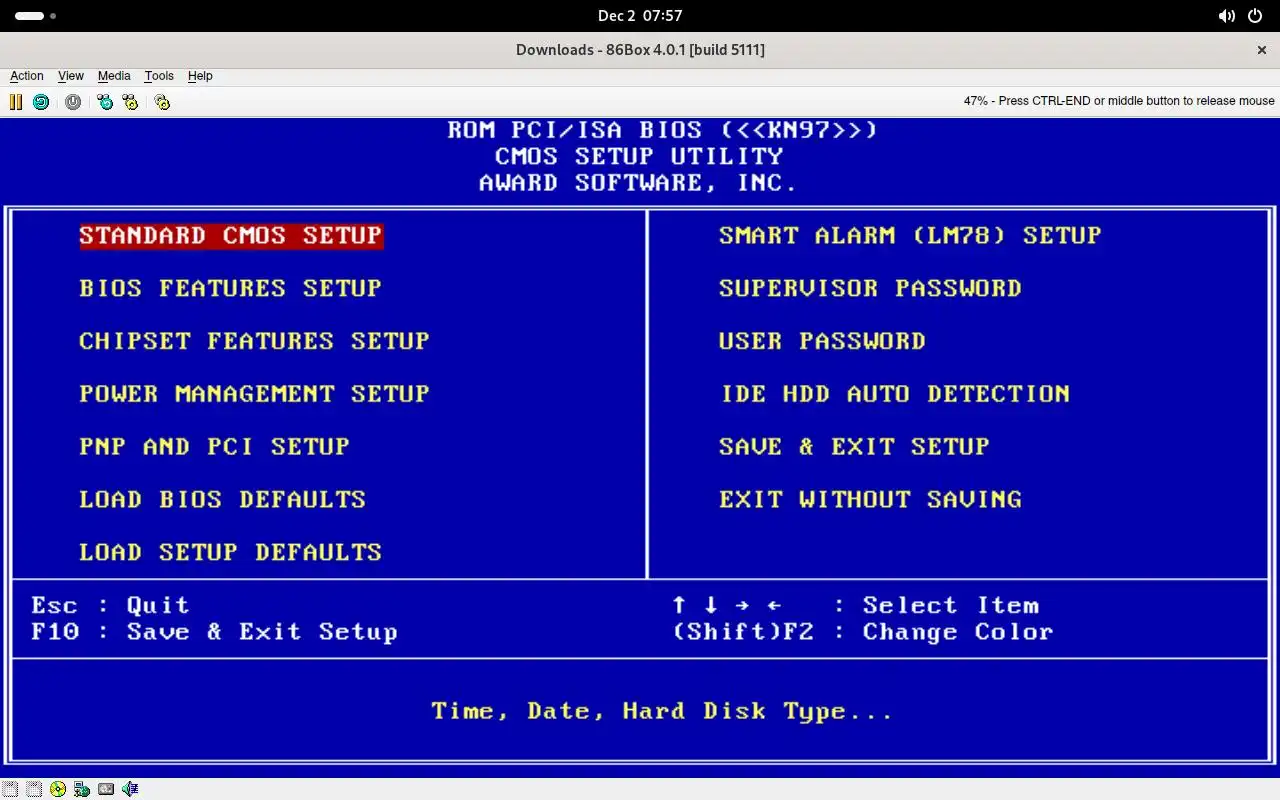Pause the emulated machine
Viewport: 1280px width, 800px height.
coord(16,101)
